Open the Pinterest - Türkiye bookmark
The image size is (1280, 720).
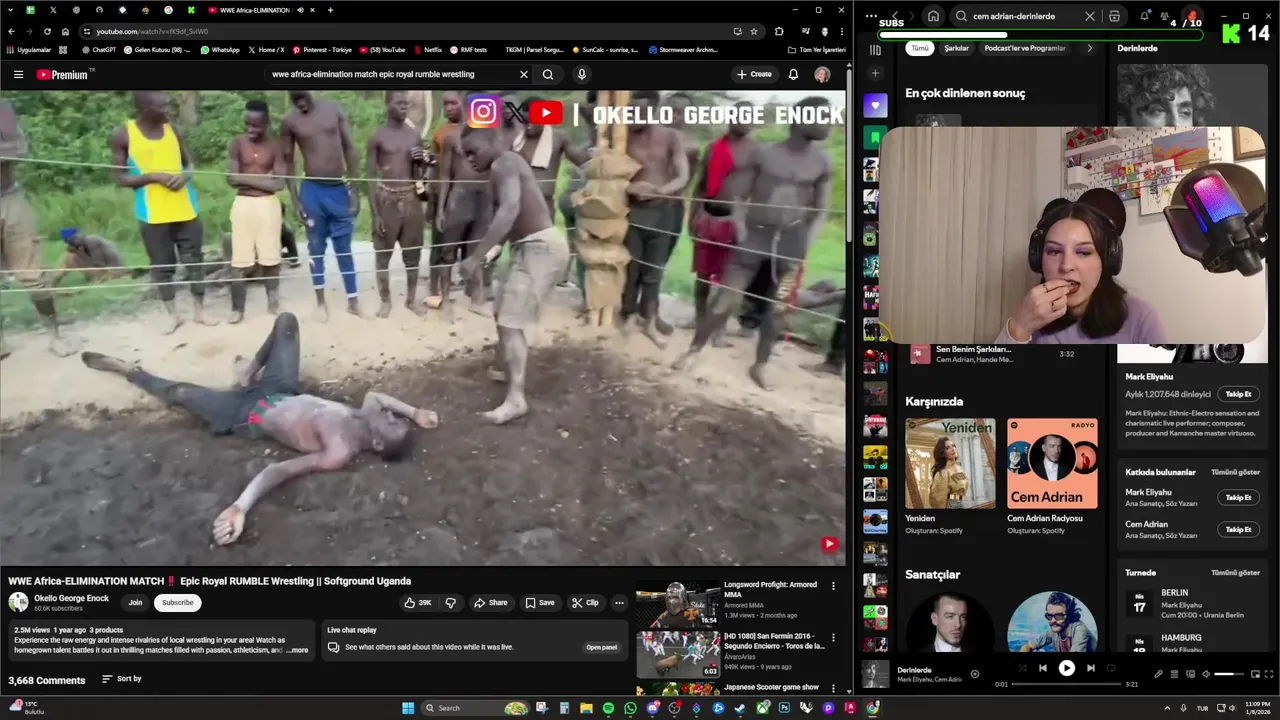coord(322,49)
